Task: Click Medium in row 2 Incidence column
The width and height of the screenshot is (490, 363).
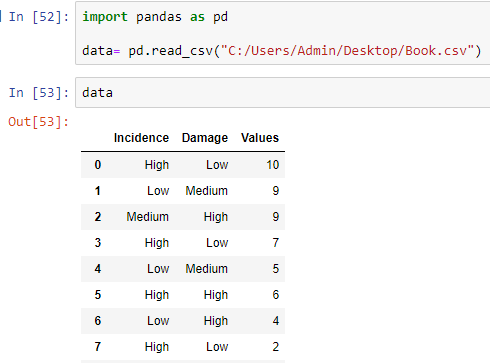Action: click(x=148, y=217)
